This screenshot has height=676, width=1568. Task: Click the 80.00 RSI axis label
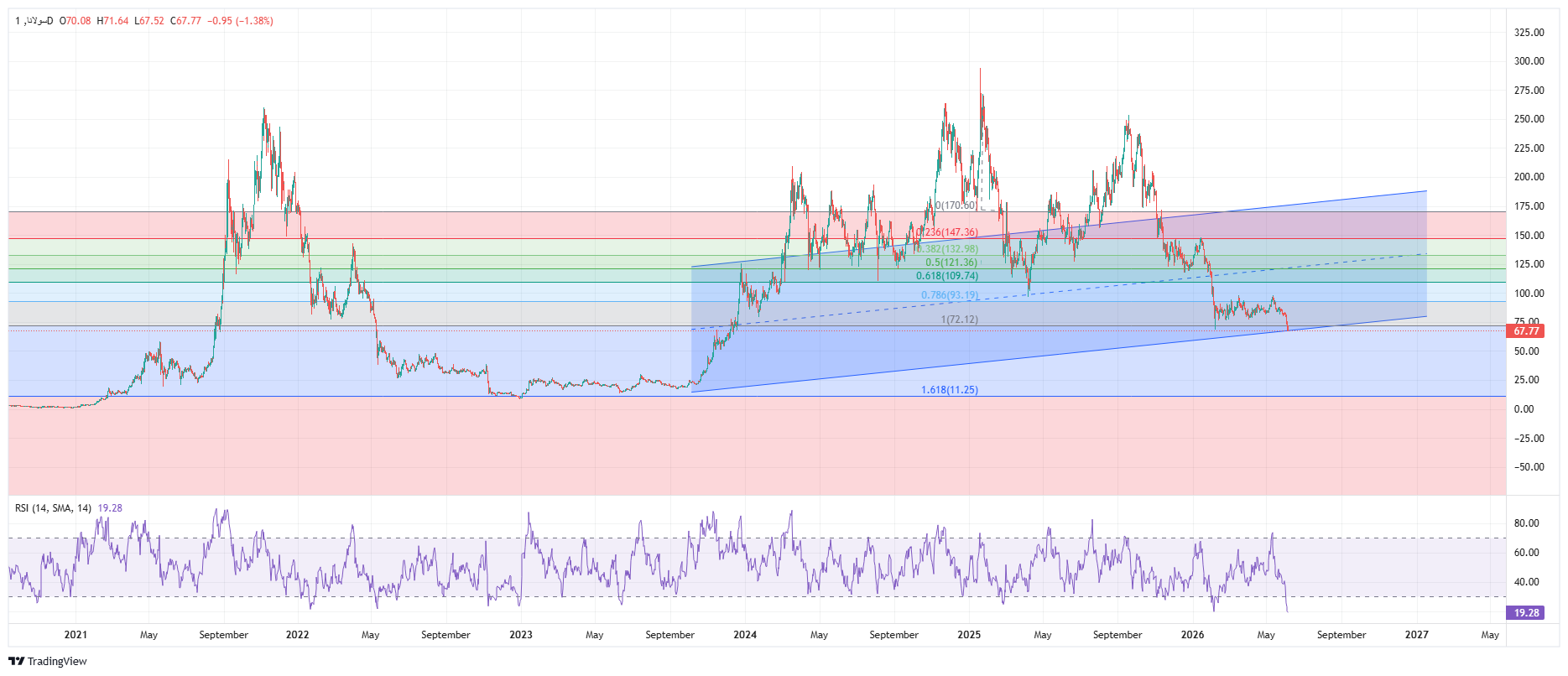(1526, 523)
